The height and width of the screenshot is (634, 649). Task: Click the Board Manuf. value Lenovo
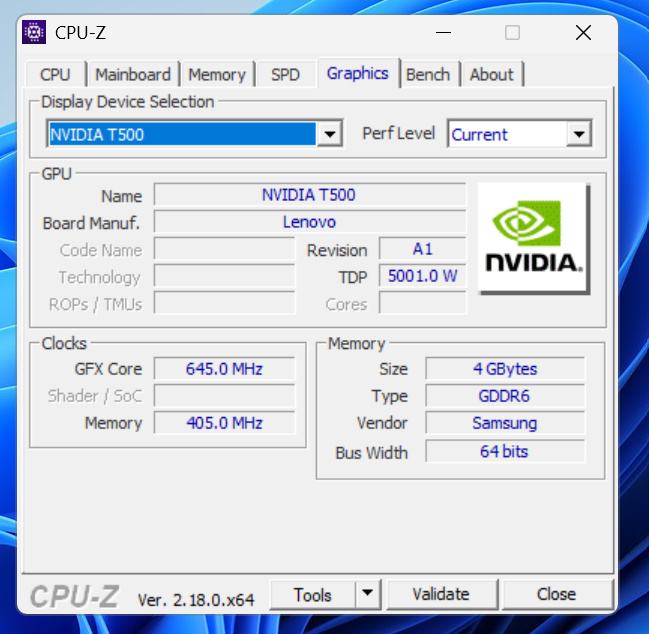click(x=309, y=222)
